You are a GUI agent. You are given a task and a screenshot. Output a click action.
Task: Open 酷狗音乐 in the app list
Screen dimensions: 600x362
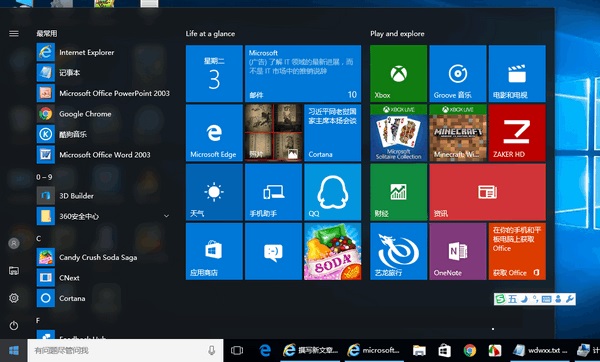(103, 134)
